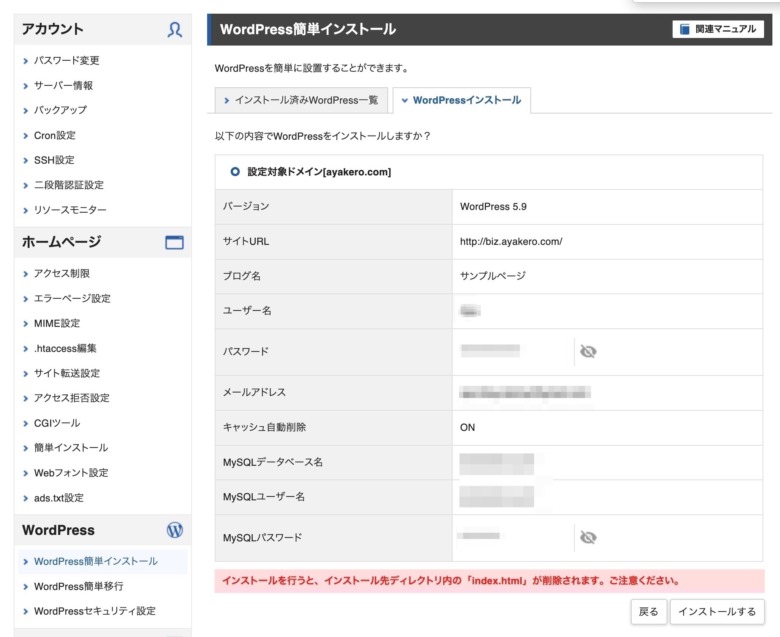Screen dimensions: 780x637
Task: Open WordPressセキュリティ設定
Action: click(x=95, y=611)
